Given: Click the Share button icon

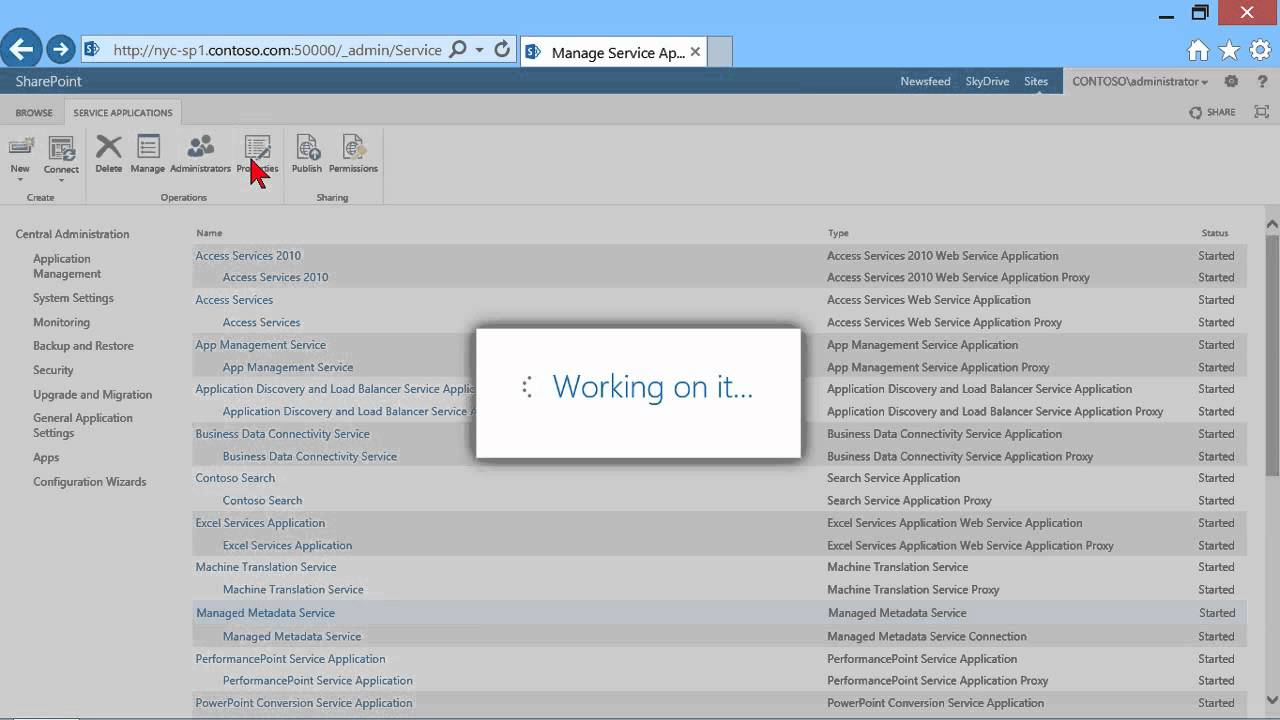Looking at the screenshot, I should [x=1195, y=113].
